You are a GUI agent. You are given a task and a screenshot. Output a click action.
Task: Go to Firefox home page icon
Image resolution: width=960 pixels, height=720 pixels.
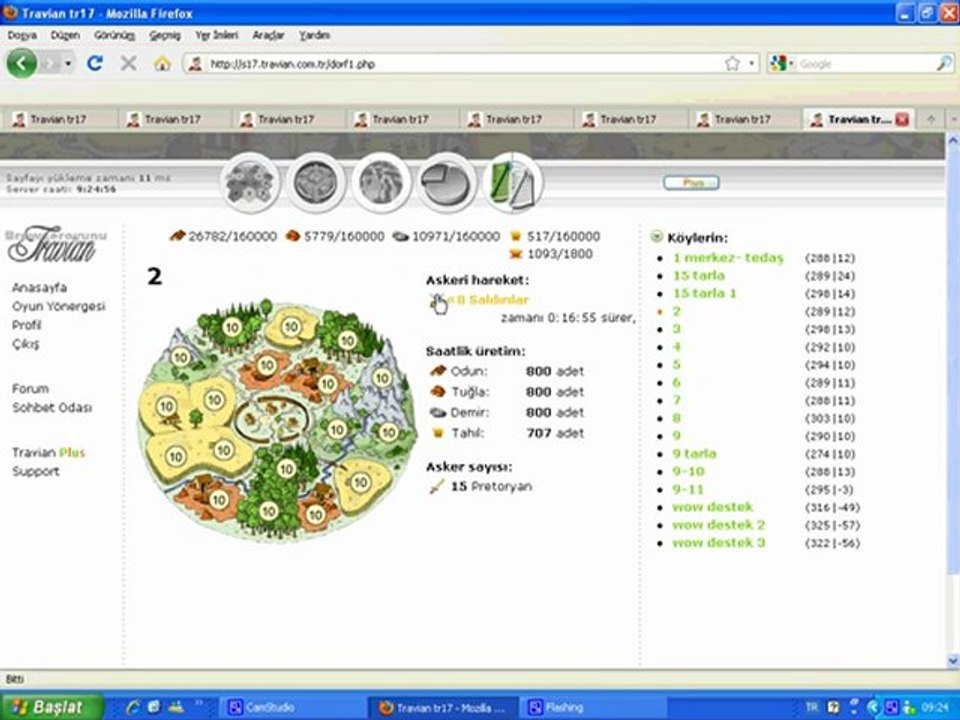(x=162, y=63)
